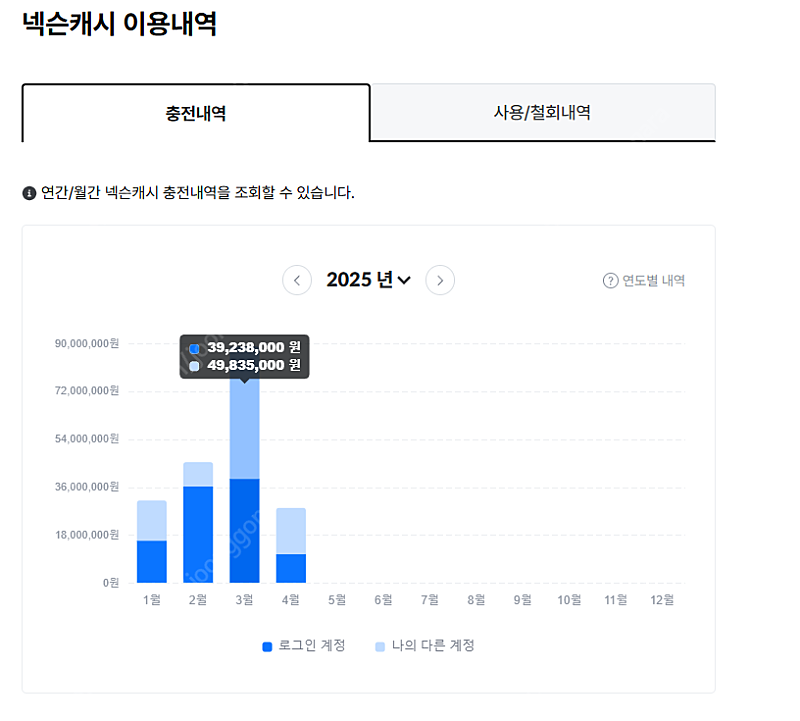The image size is (800, 721).
Task: Select the 3월 dark blue bar segment
Action: point(244,531)
